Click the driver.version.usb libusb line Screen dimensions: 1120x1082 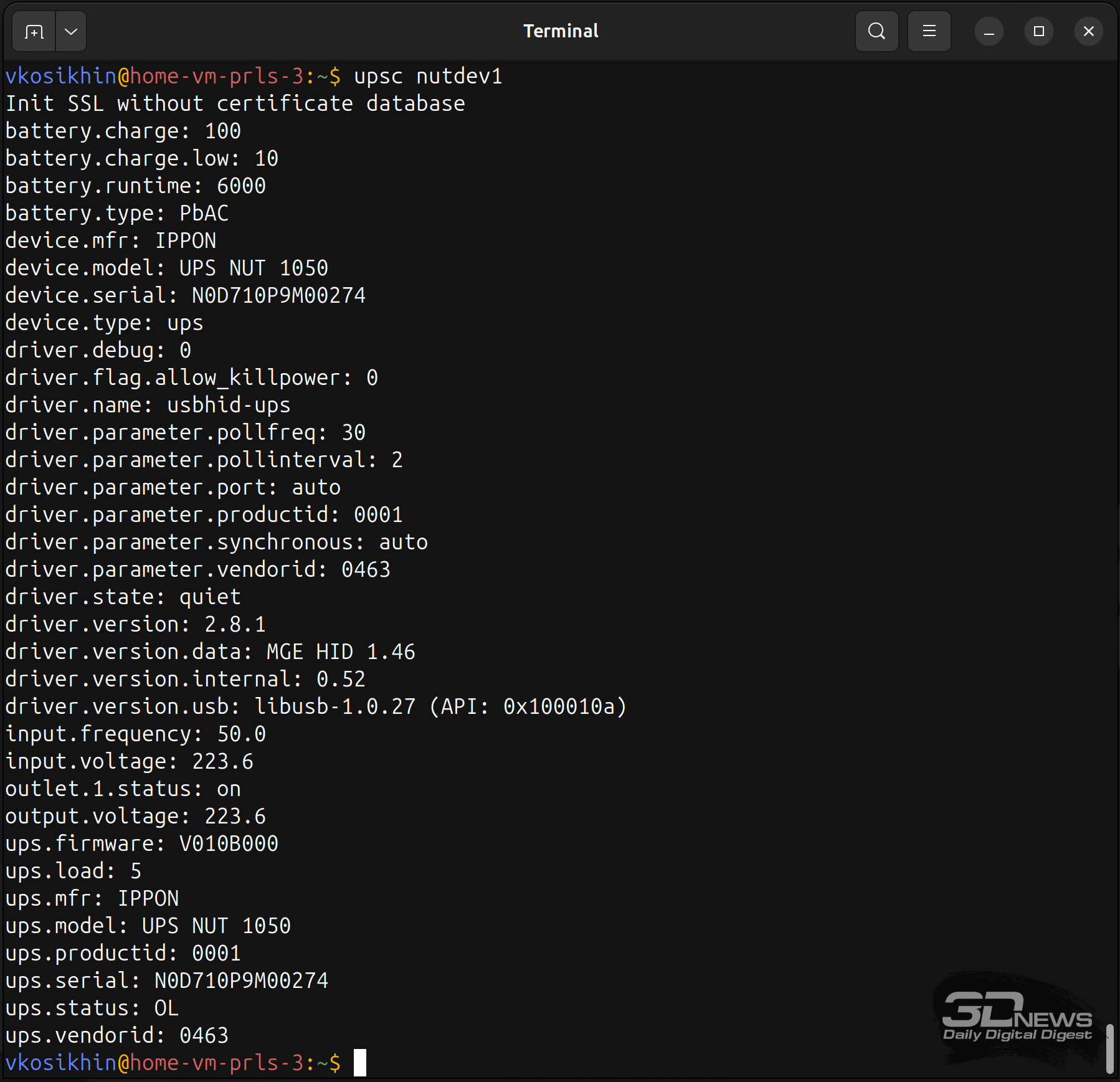pyautogui.click(x=316, y=706)
